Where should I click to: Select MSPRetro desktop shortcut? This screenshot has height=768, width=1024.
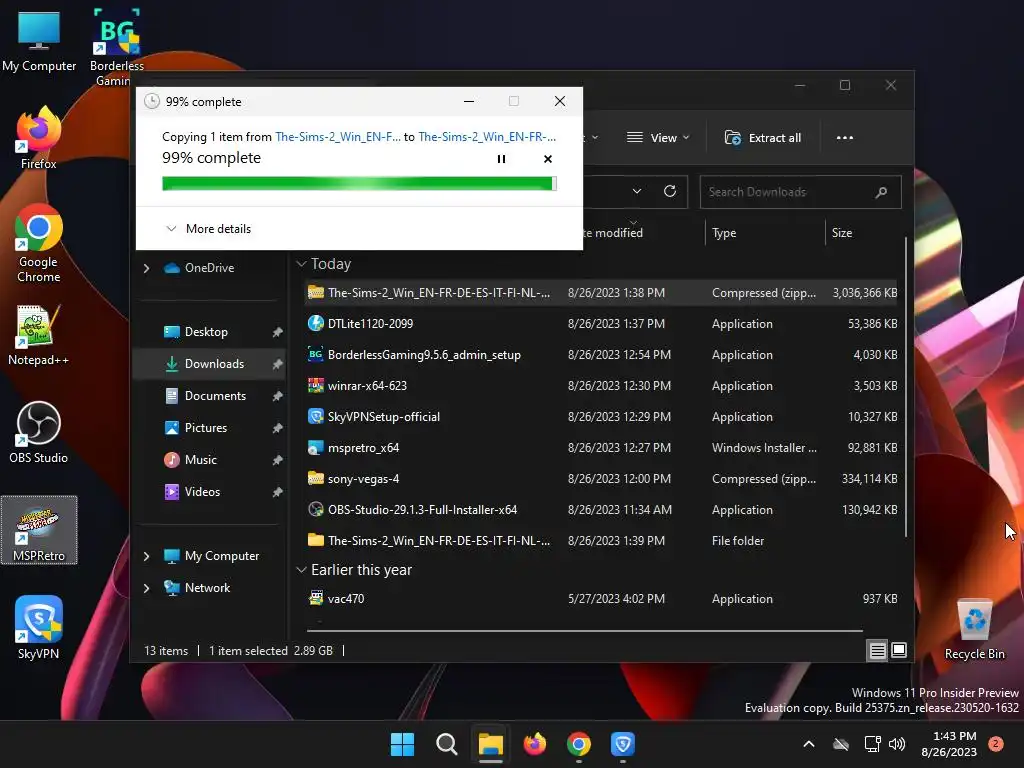[x=39, y=530]
